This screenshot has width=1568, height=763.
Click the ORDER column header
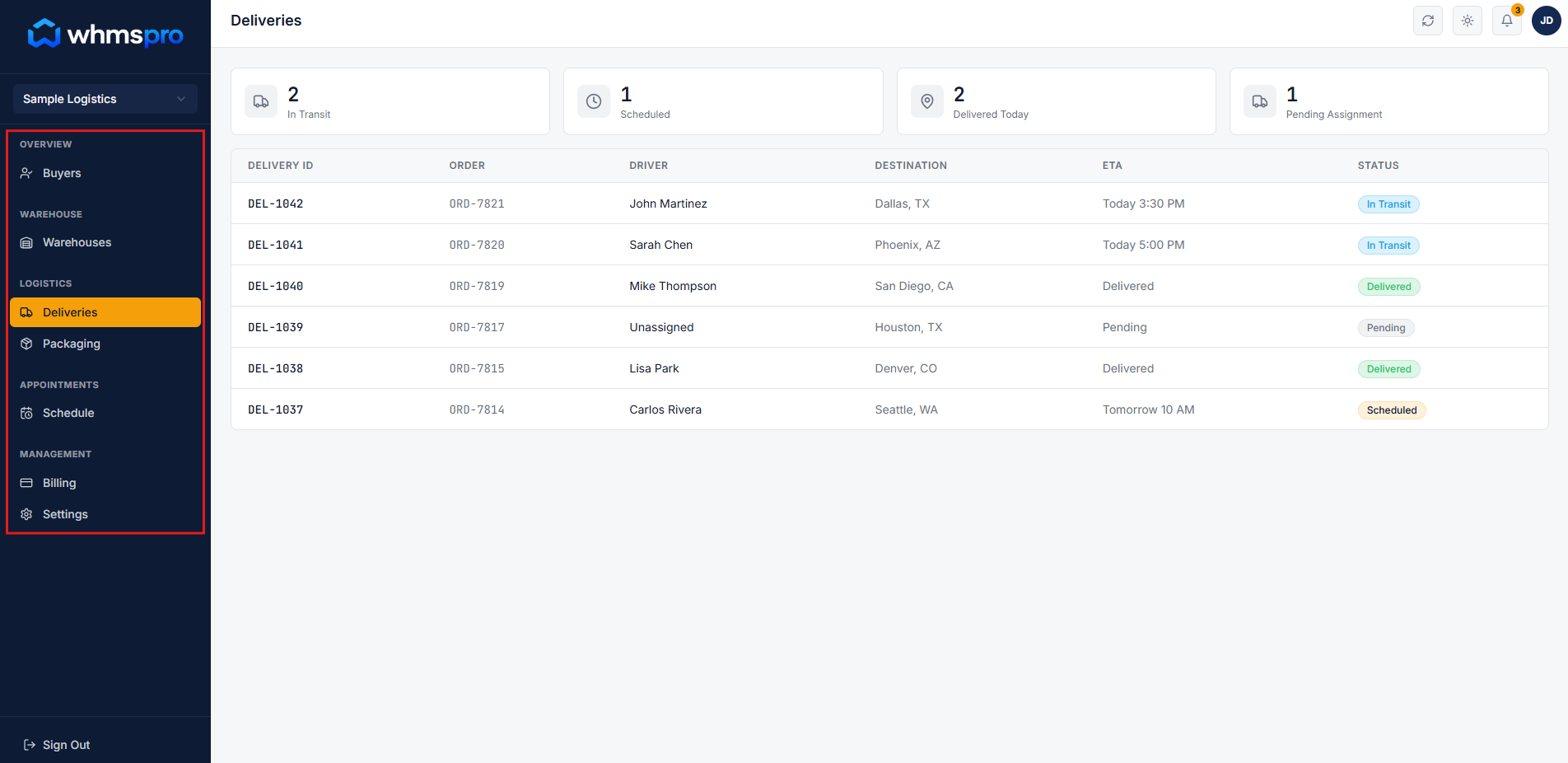(467, 166)
